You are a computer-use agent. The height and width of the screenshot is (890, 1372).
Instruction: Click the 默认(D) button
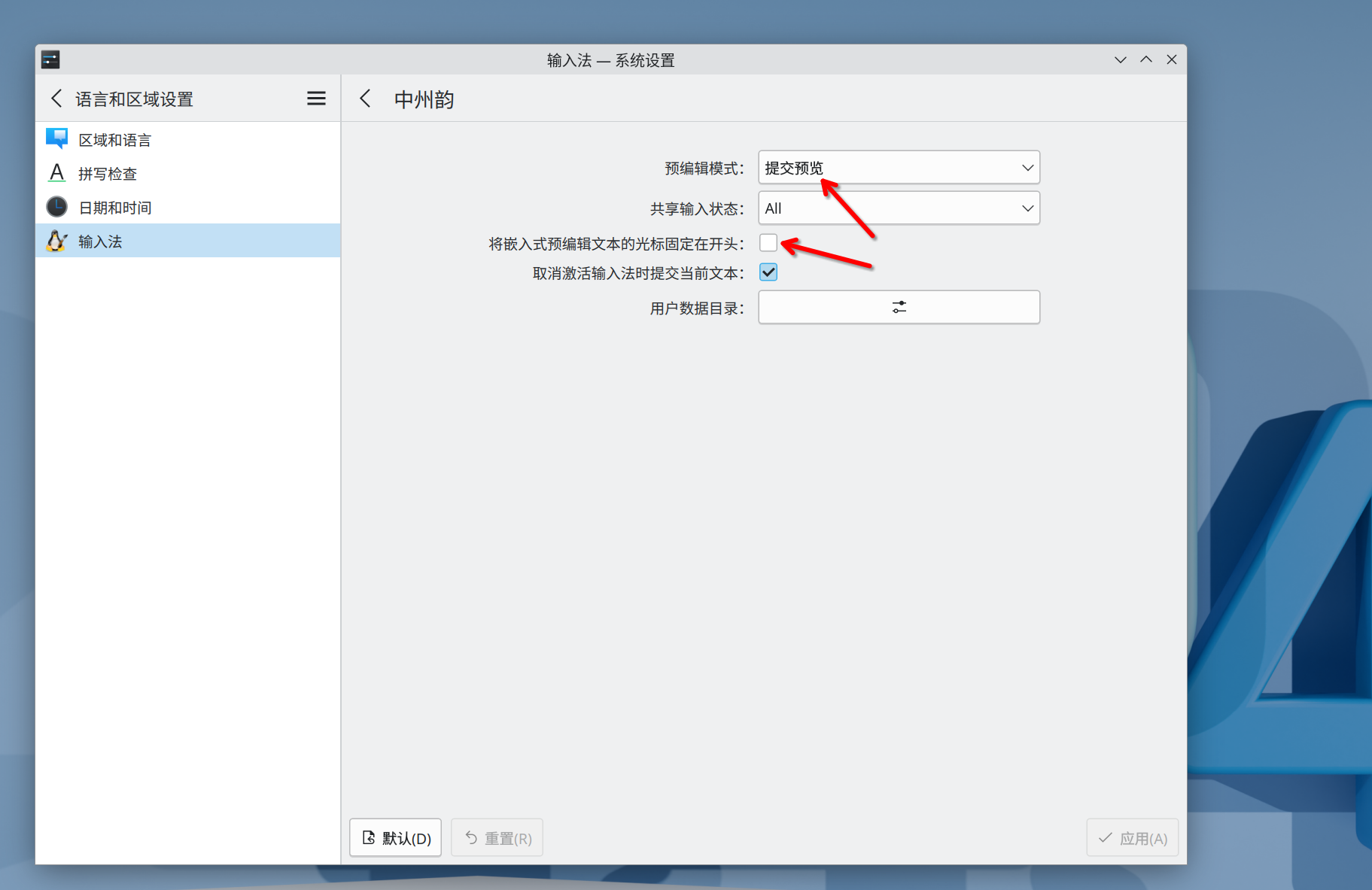(396, 837)
